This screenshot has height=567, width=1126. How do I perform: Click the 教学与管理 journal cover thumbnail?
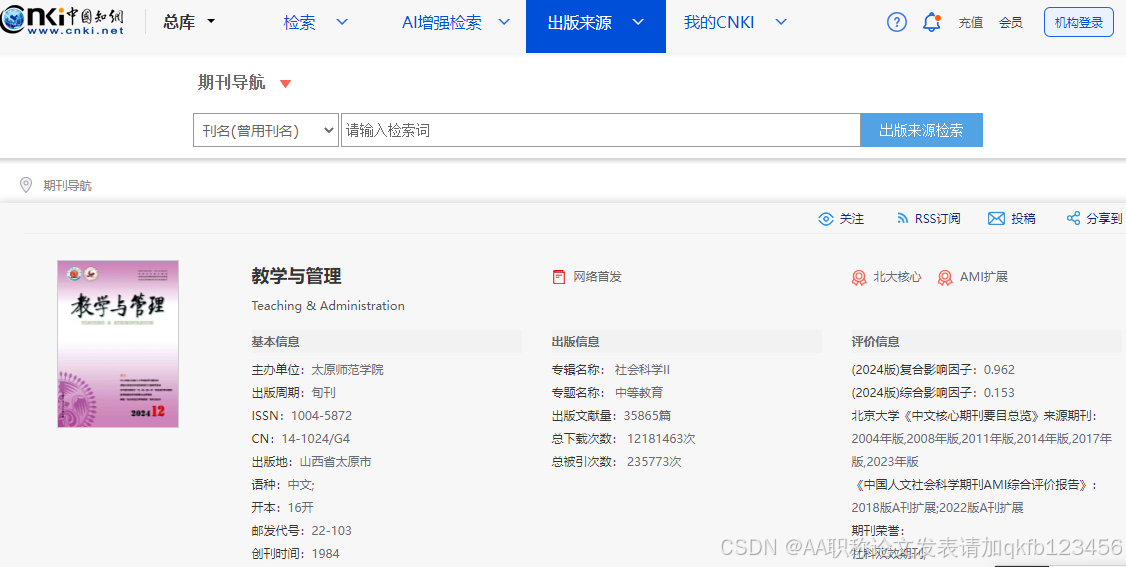click(118, 344)
